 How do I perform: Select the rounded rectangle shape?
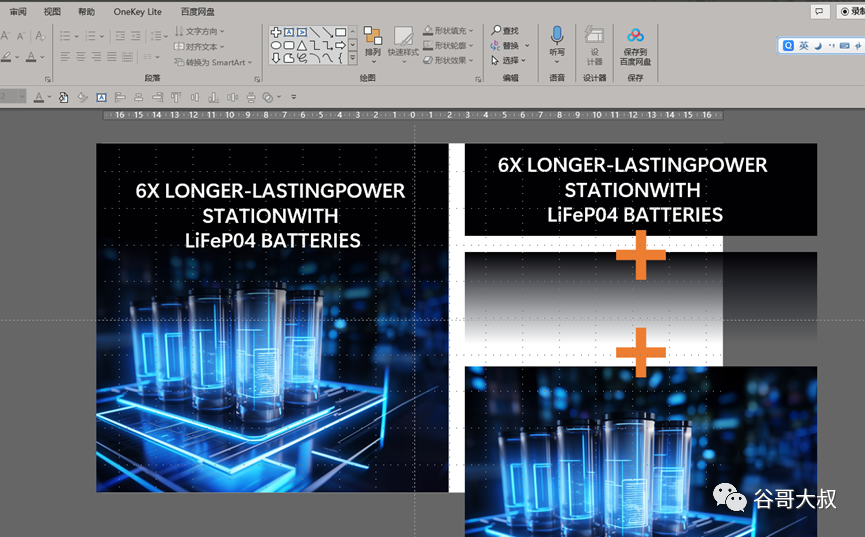click(x=289, y=45)
